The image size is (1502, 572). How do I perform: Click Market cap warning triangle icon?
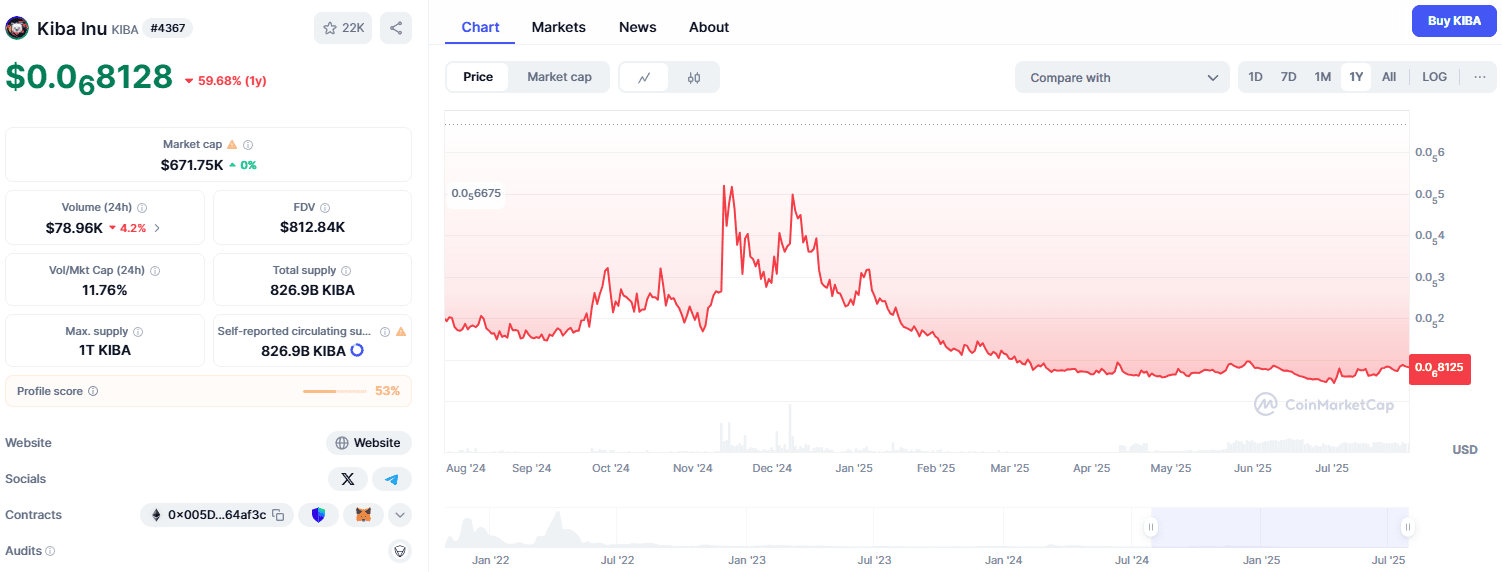pyautogui.click(x=232, y=145)
